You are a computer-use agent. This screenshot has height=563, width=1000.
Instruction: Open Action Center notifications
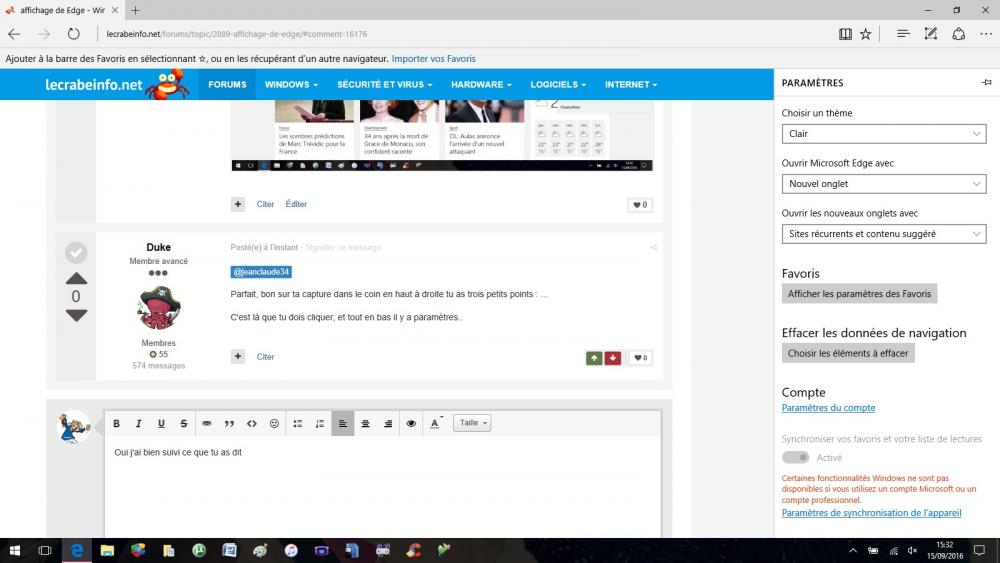(980, 550)
